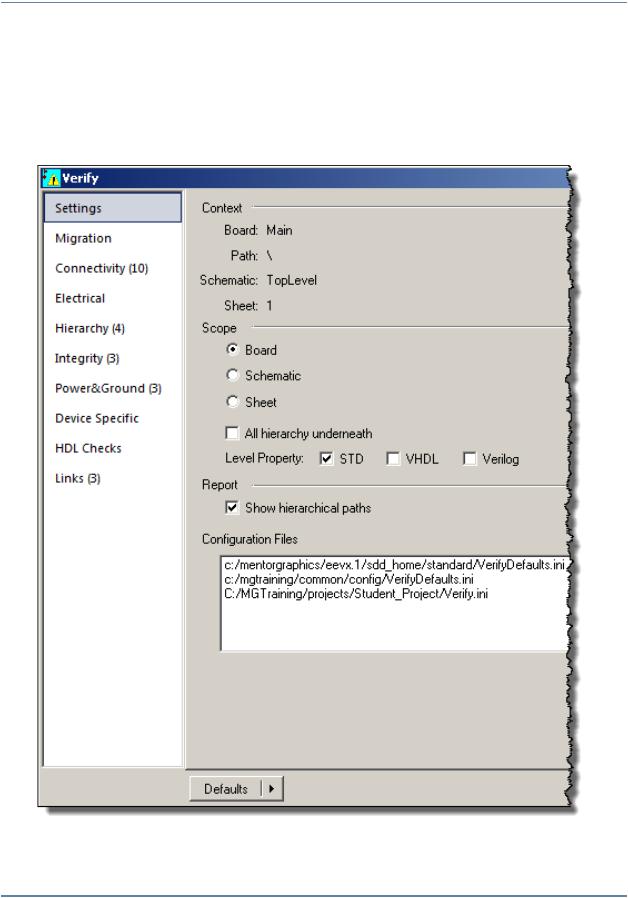Expand the Defaults button arrow menu
The width and height of the screenshot is (628, 898).
272,789
